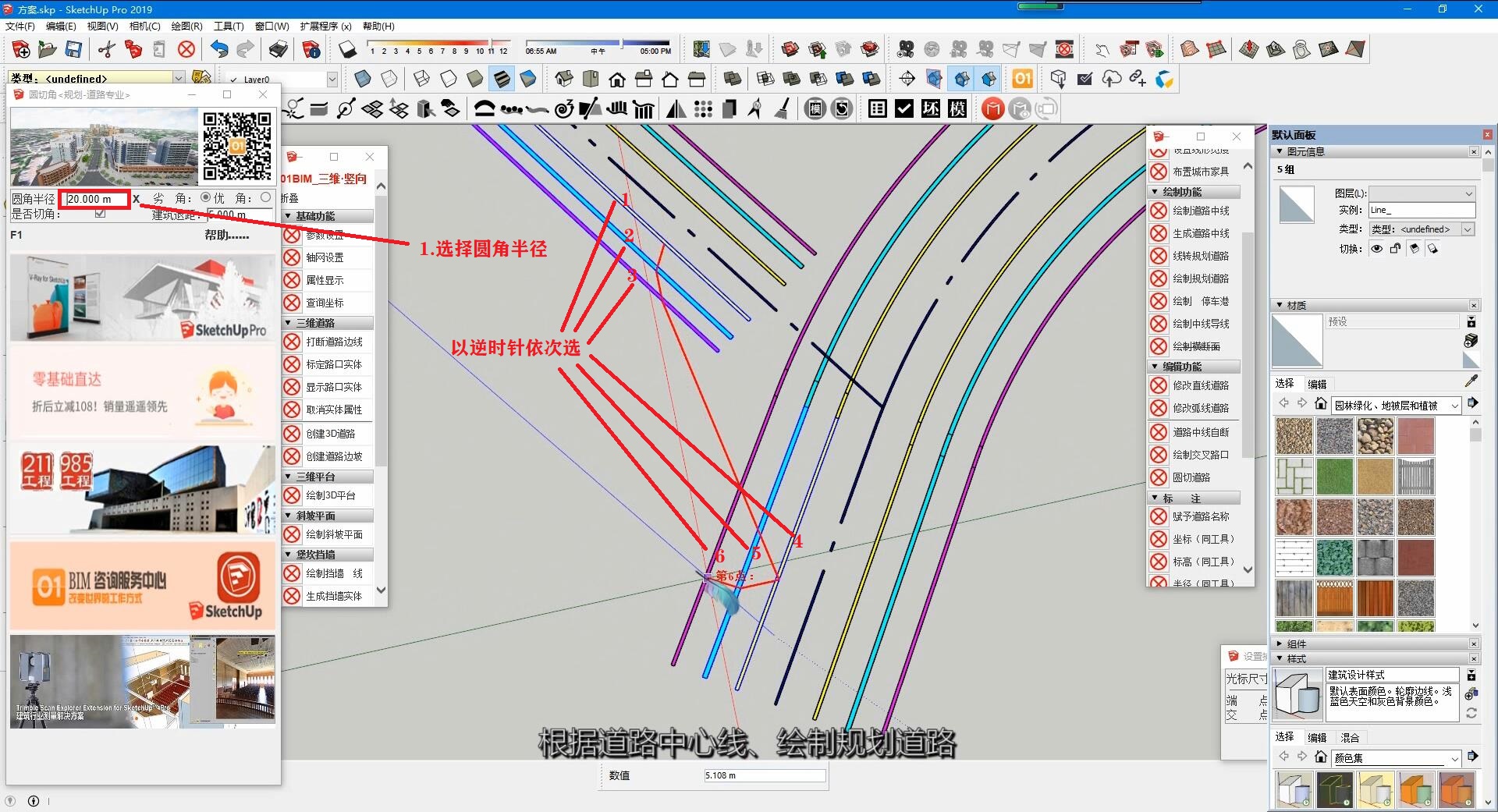Select the Front view house icon
The height and width of the screenshot is (812, 1498).
[x=617, y=79]
